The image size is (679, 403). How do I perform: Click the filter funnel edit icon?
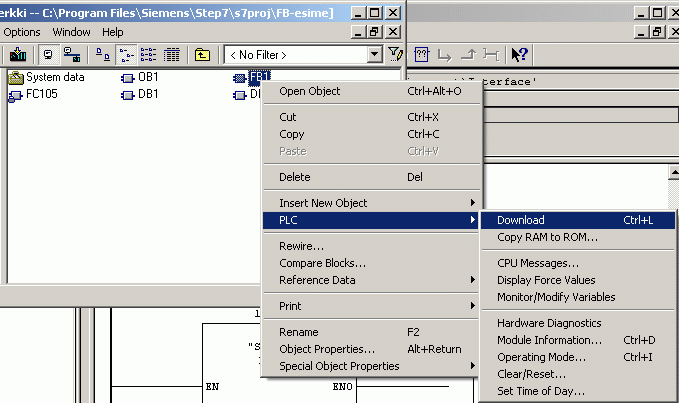pyautogui.click(x=395, y=55)
